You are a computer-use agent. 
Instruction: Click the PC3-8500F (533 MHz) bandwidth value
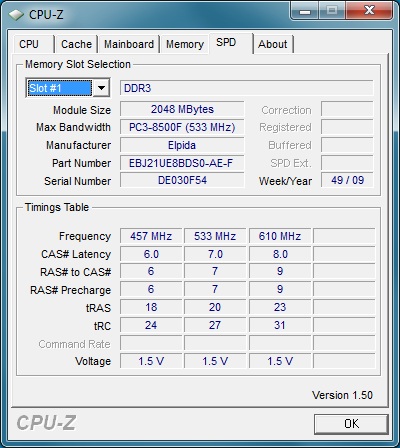coord(182,127)
